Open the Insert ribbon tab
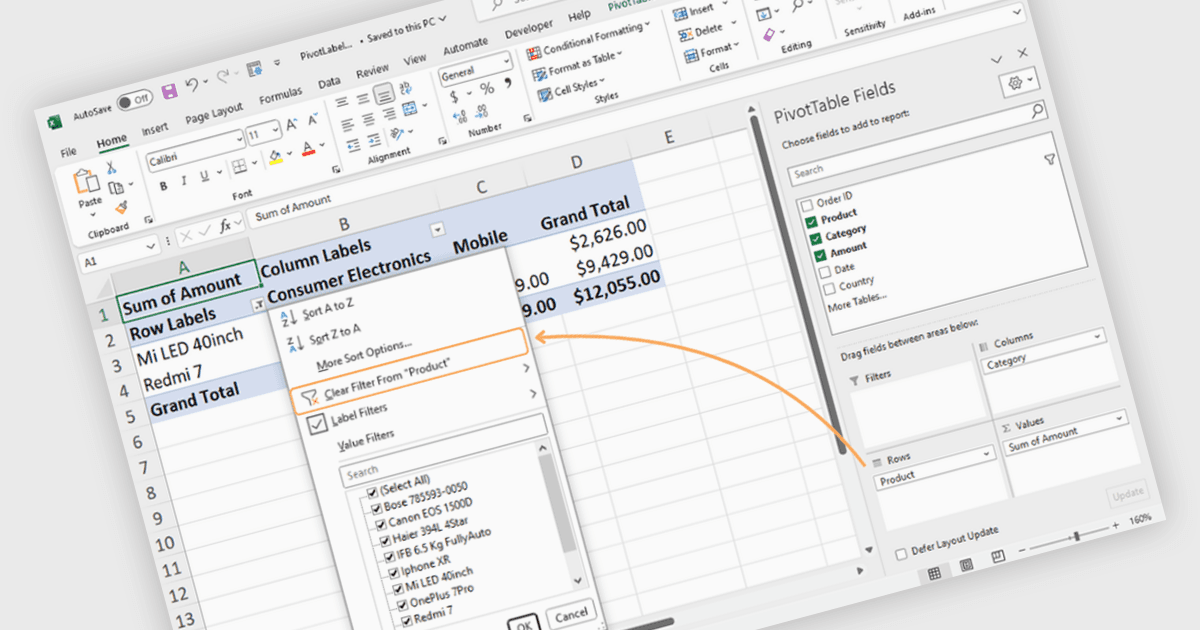 pos(155,130)
